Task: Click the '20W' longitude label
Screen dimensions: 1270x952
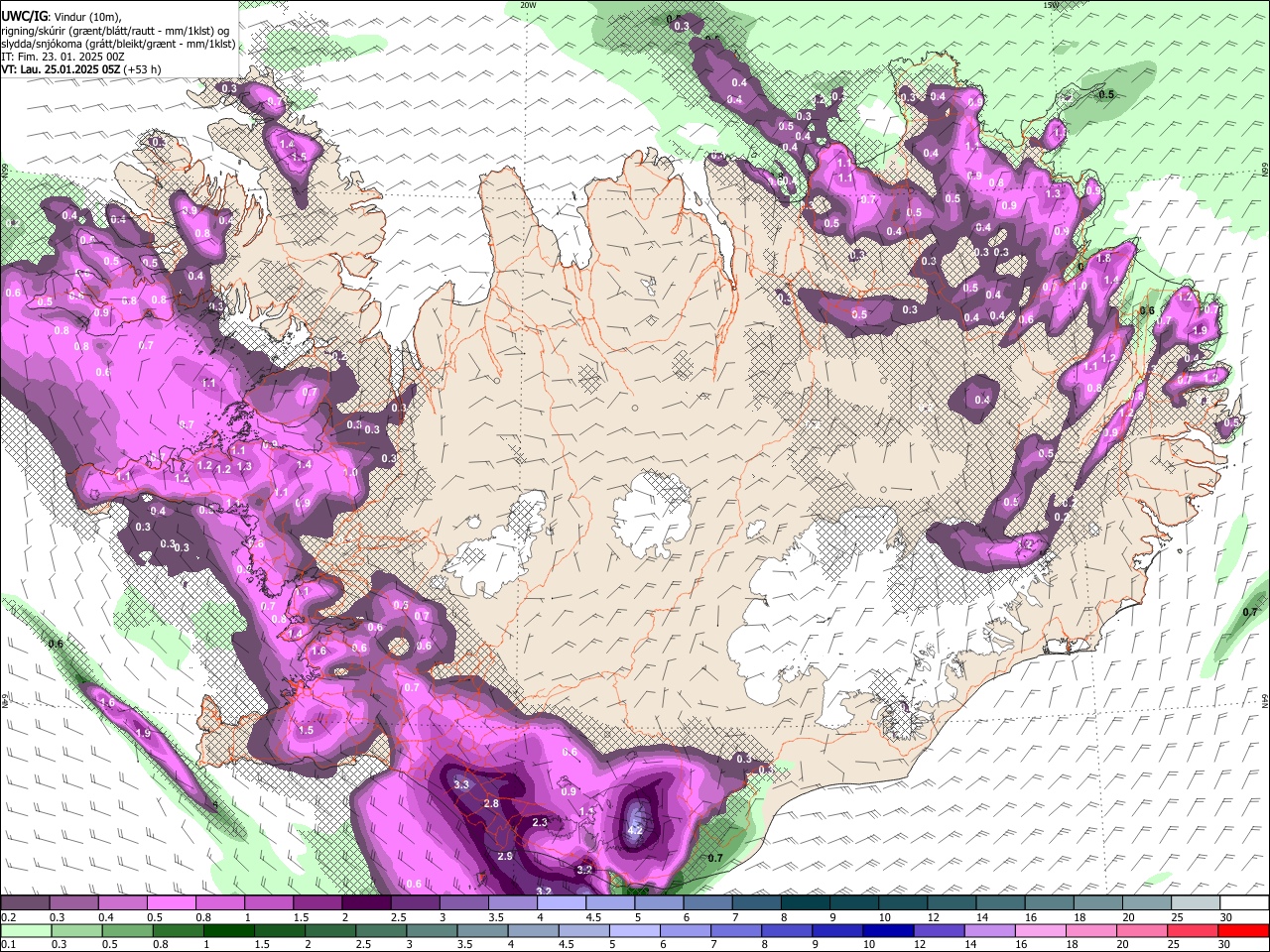Action: coord(528,5)
